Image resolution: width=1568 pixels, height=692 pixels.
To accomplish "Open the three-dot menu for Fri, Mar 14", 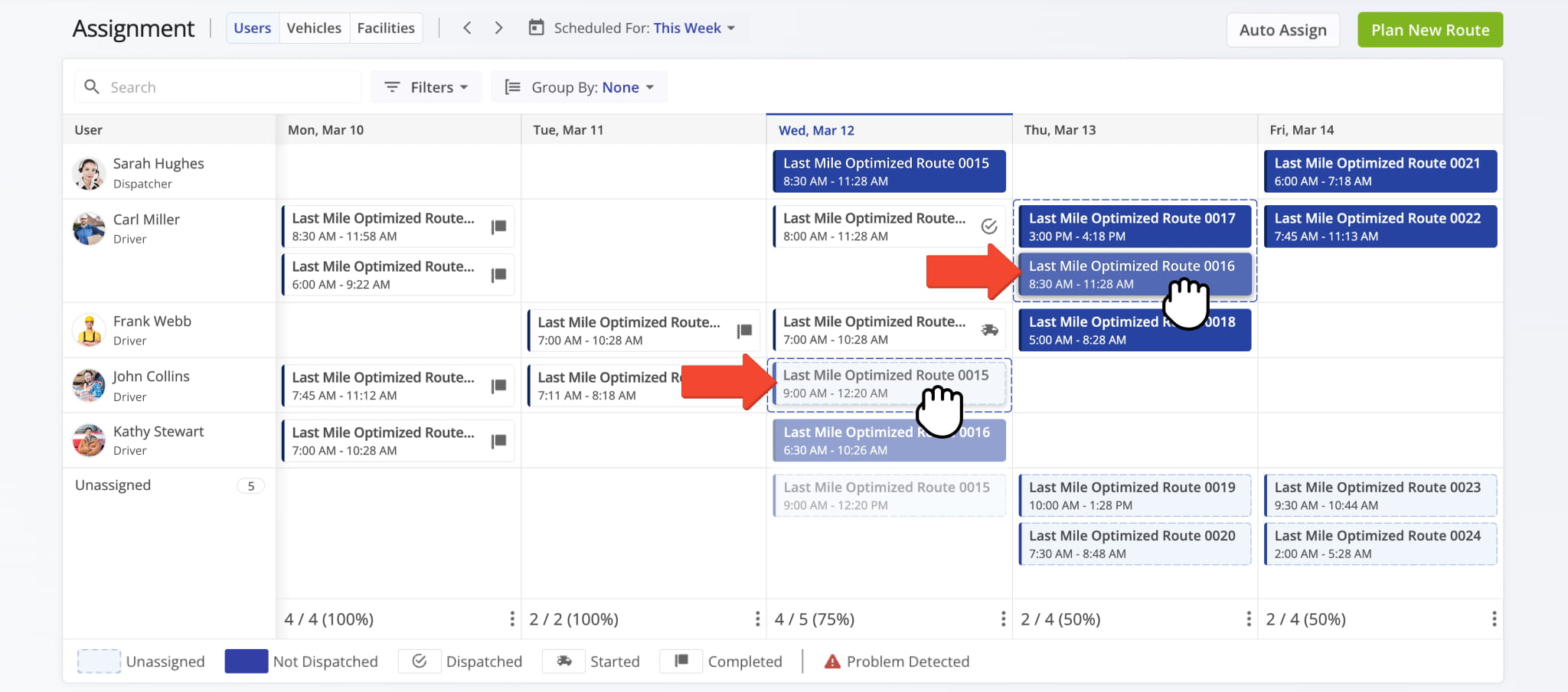I will tap(1494, 619).
